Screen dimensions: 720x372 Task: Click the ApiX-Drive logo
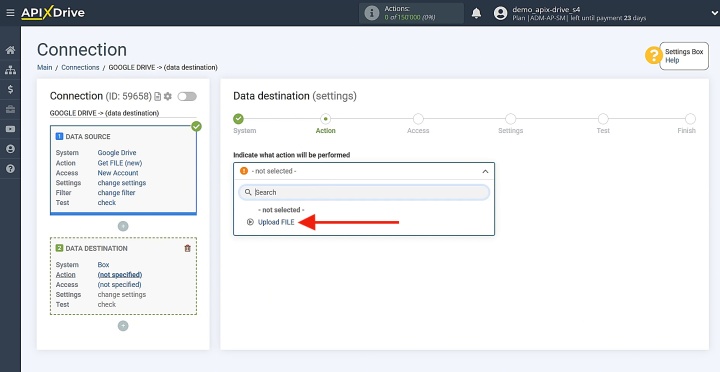pyautogui.click(x=53, y=13)
